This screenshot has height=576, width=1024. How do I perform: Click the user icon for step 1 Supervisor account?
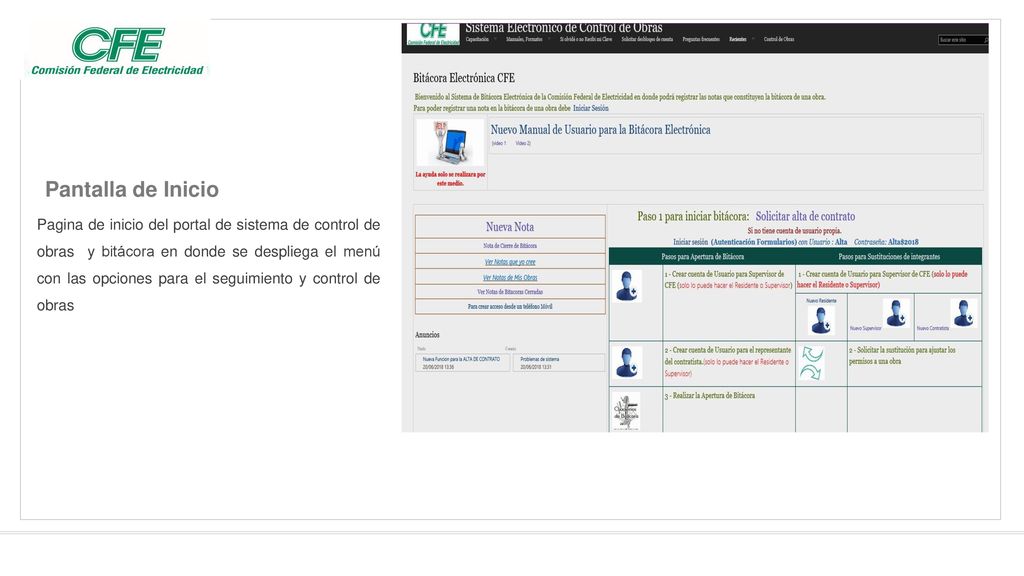pos(628,286)
